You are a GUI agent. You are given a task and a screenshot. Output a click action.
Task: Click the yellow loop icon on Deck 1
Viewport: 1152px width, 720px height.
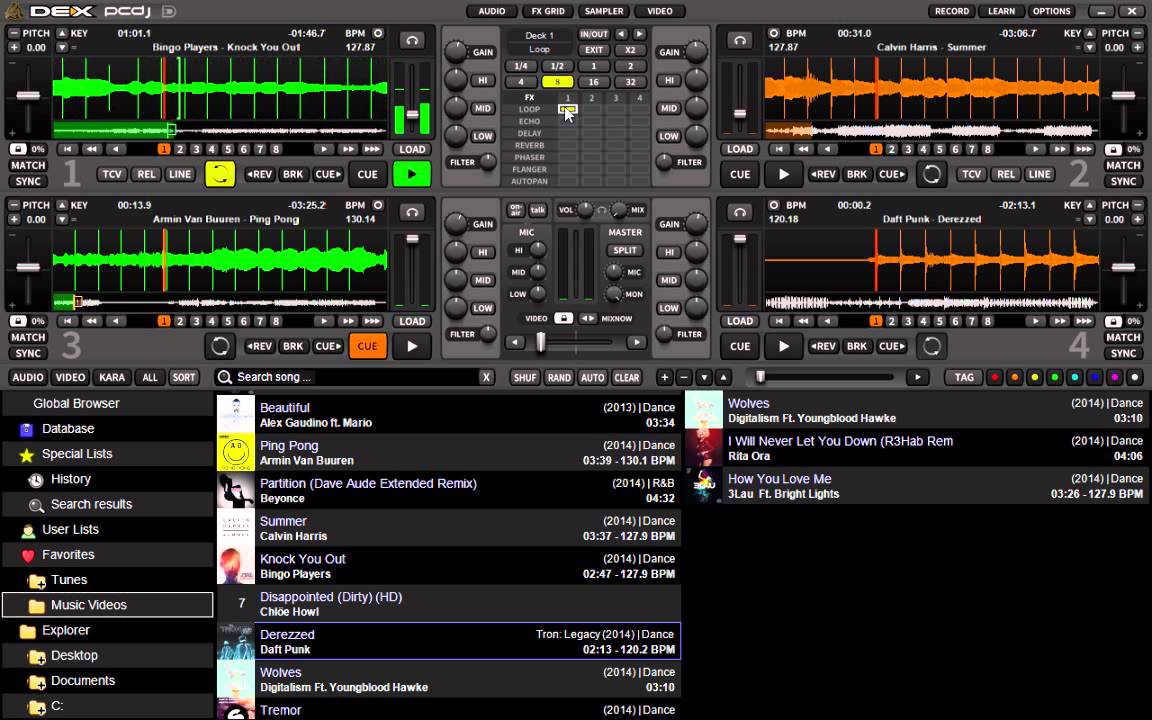coord(220,174)
